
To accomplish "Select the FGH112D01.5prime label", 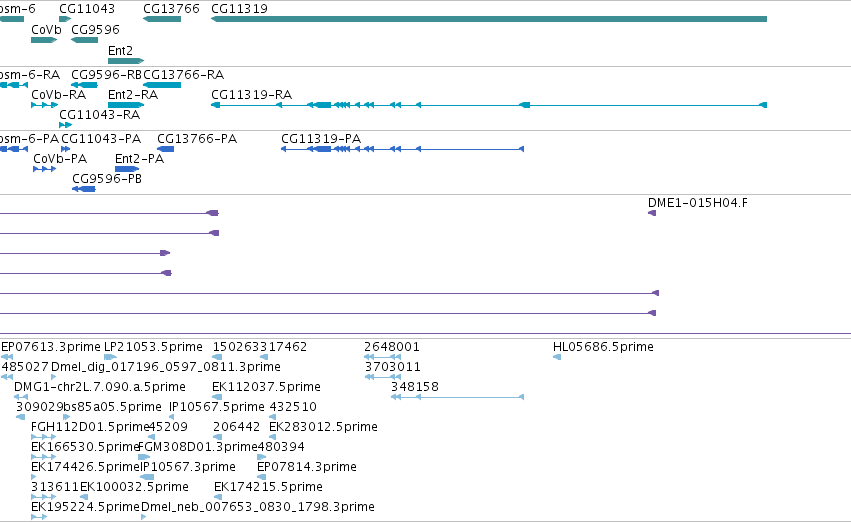I will point(90,427).
